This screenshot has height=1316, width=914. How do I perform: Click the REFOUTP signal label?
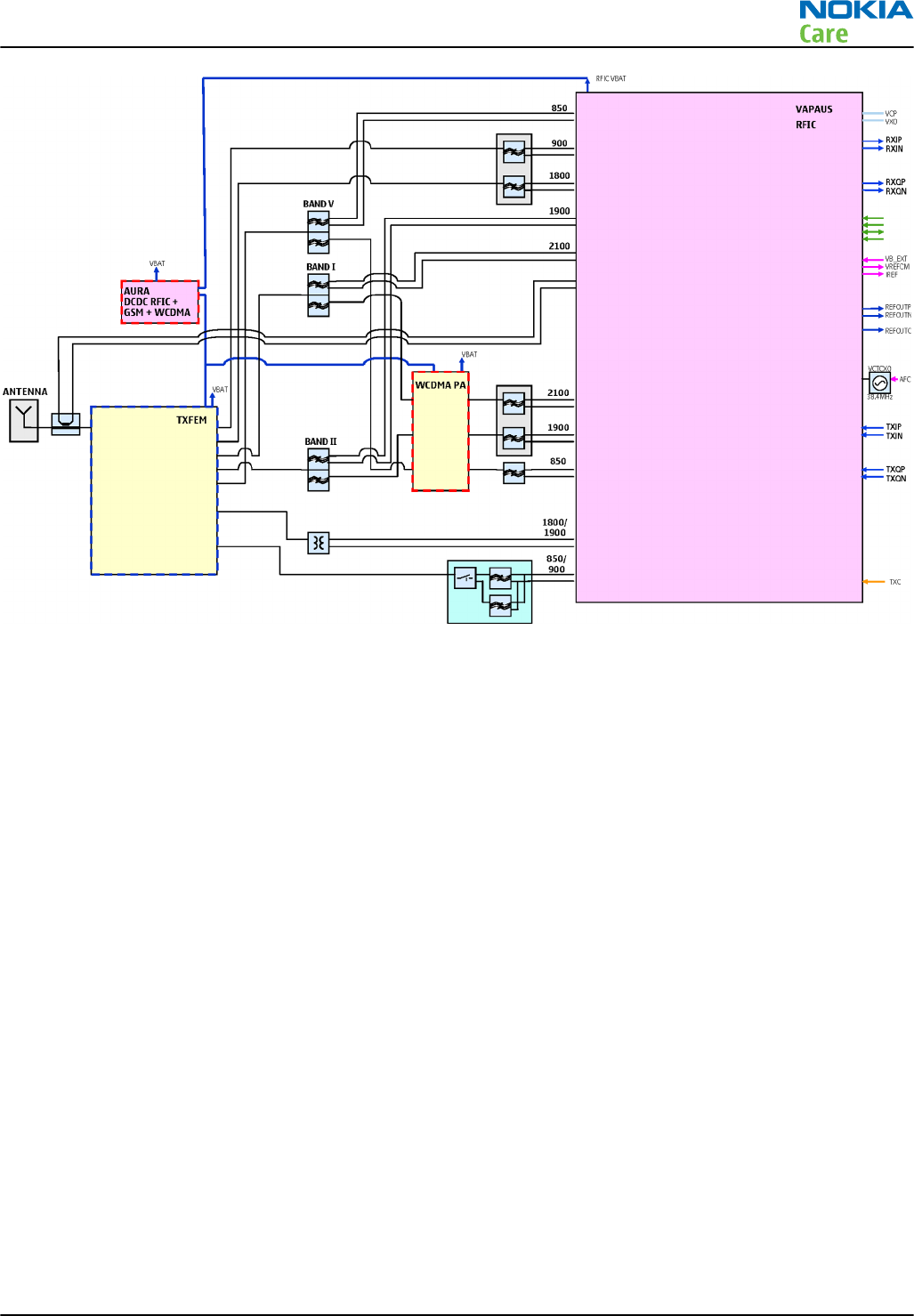[x=898, y=307]
